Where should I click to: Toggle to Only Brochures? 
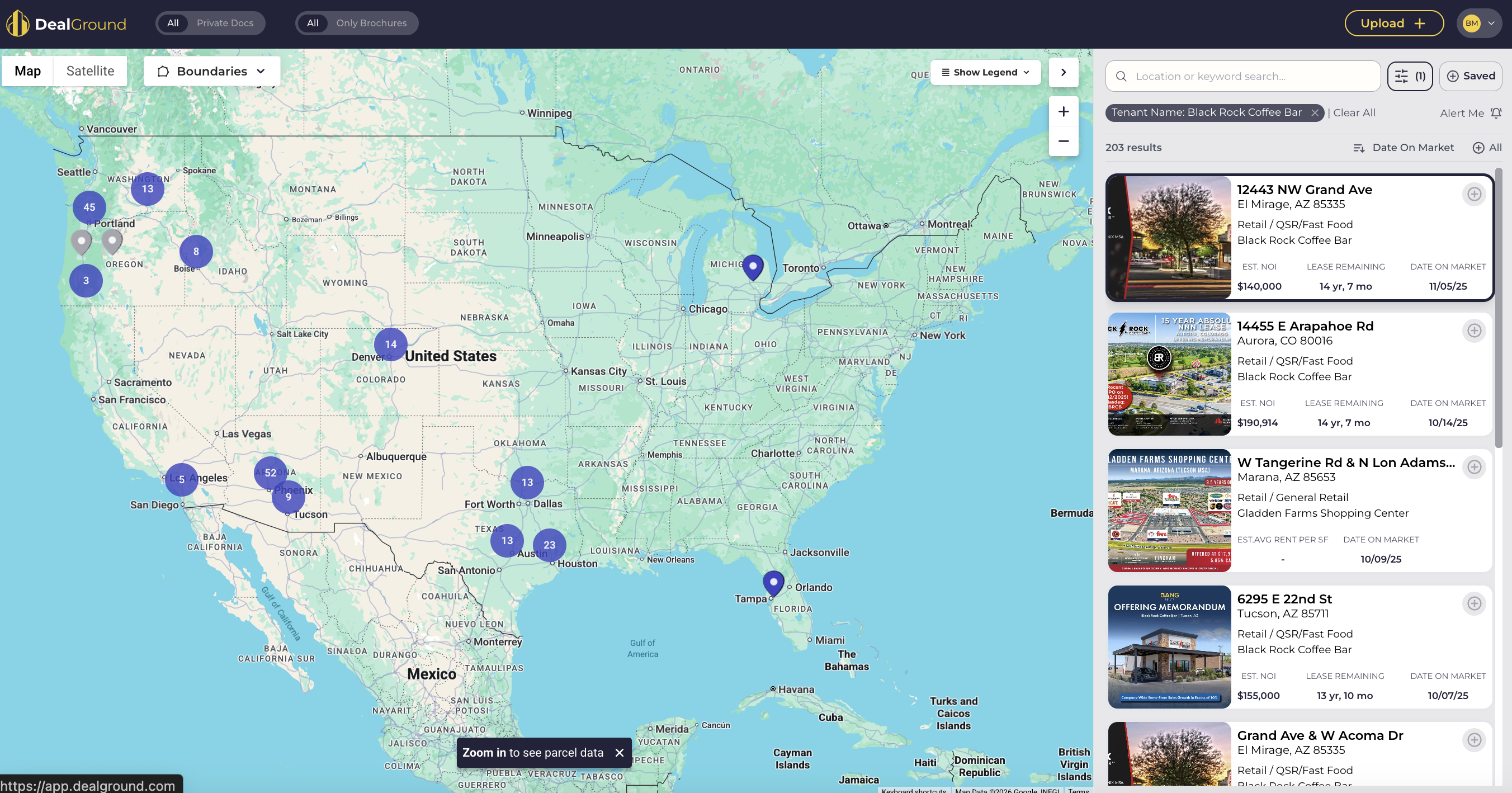(x=371, y=23)
